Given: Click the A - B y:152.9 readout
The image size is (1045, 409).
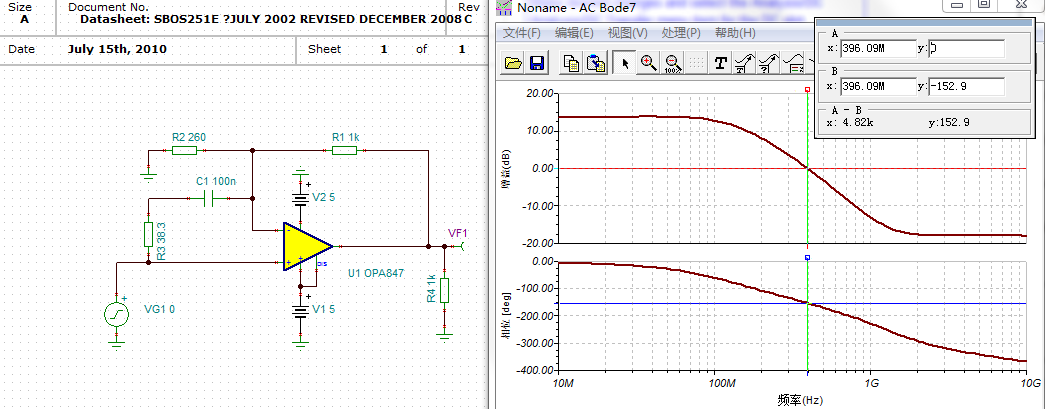Looking at the screenshot, I should (948, 123).
